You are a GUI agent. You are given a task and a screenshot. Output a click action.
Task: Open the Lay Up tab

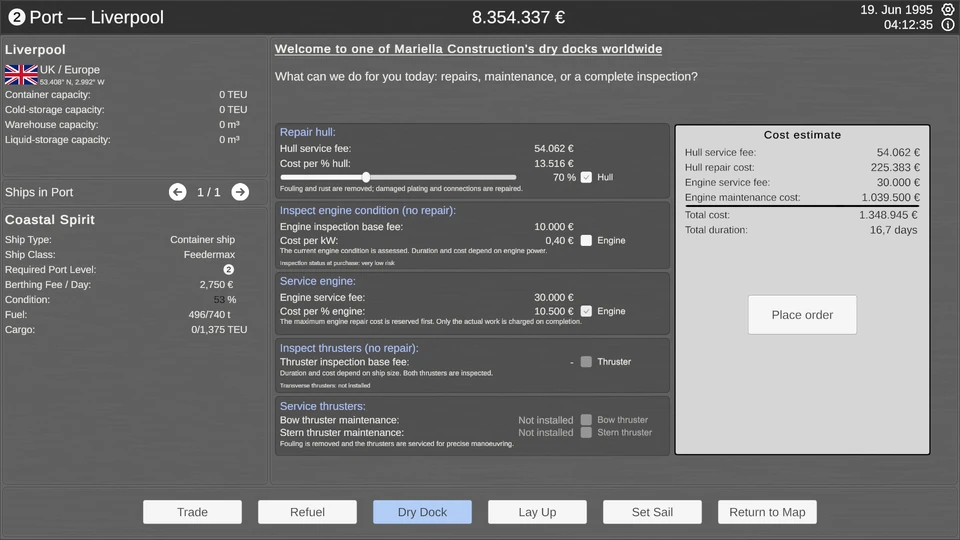pos(537,512)
